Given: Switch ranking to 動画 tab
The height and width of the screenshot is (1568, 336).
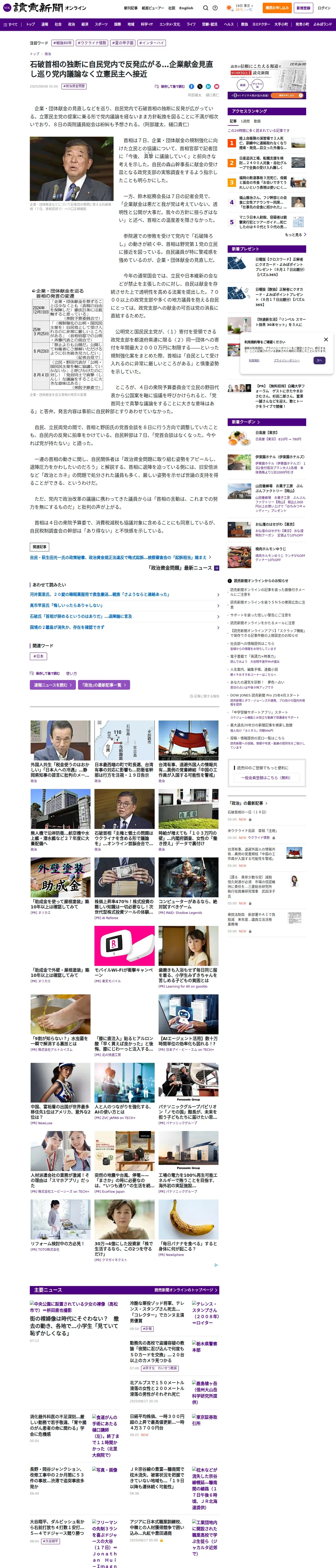Looking at the screenshot, I should click(257, 121).
